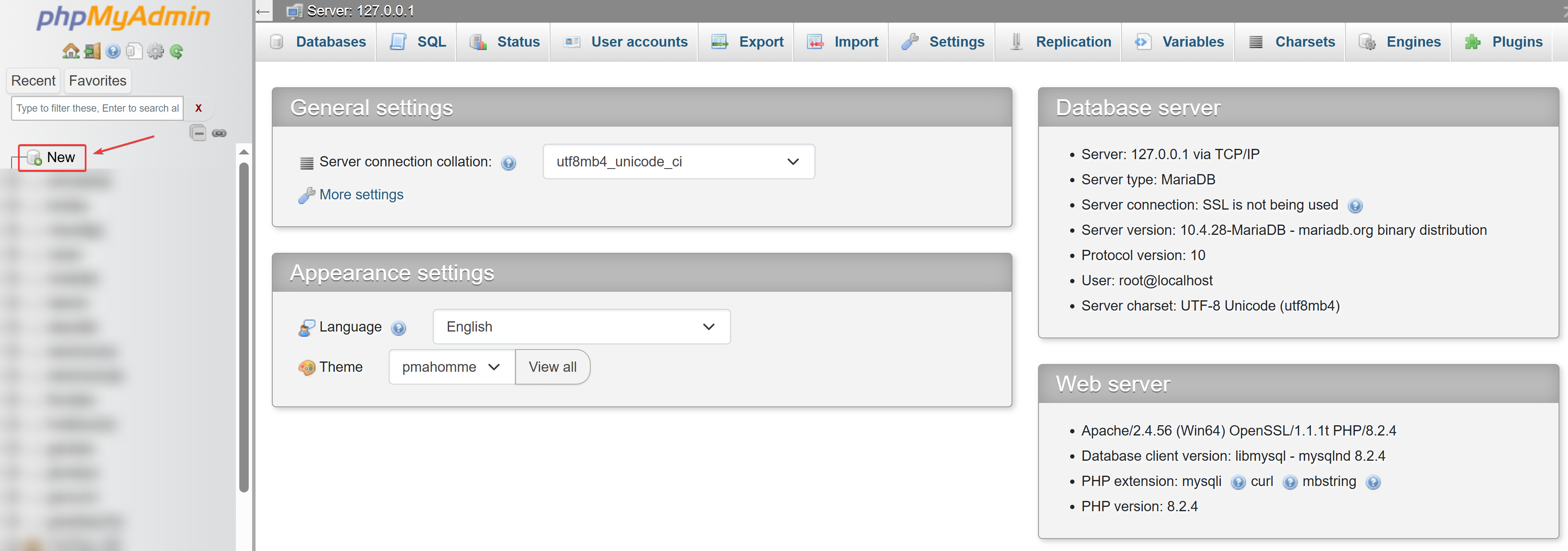Click New to create a database
The height and width of the screenshot is (551, 1568).
coord(60,157)
